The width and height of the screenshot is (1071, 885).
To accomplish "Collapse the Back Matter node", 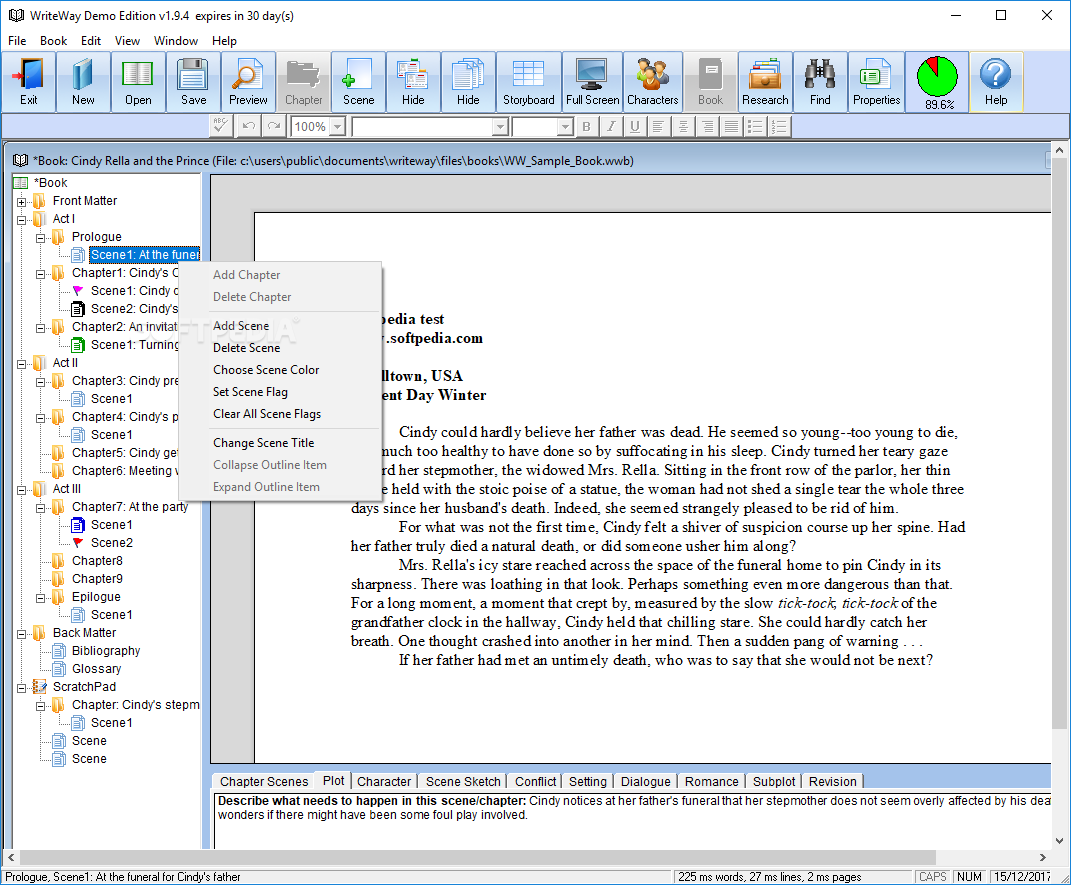I will click(x=22, y=634).
